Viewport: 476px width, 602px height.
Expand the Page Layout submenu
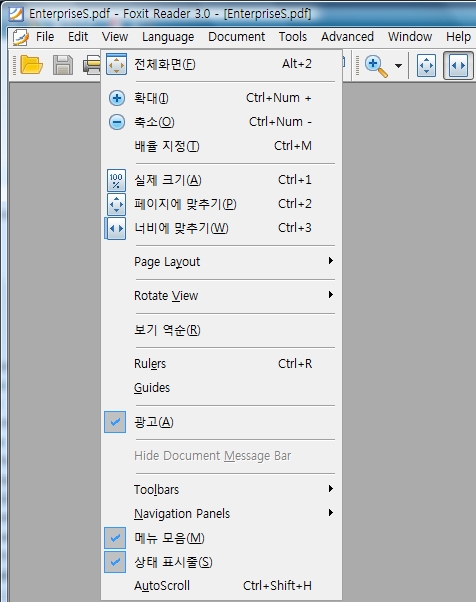click(x=222, y=262)
